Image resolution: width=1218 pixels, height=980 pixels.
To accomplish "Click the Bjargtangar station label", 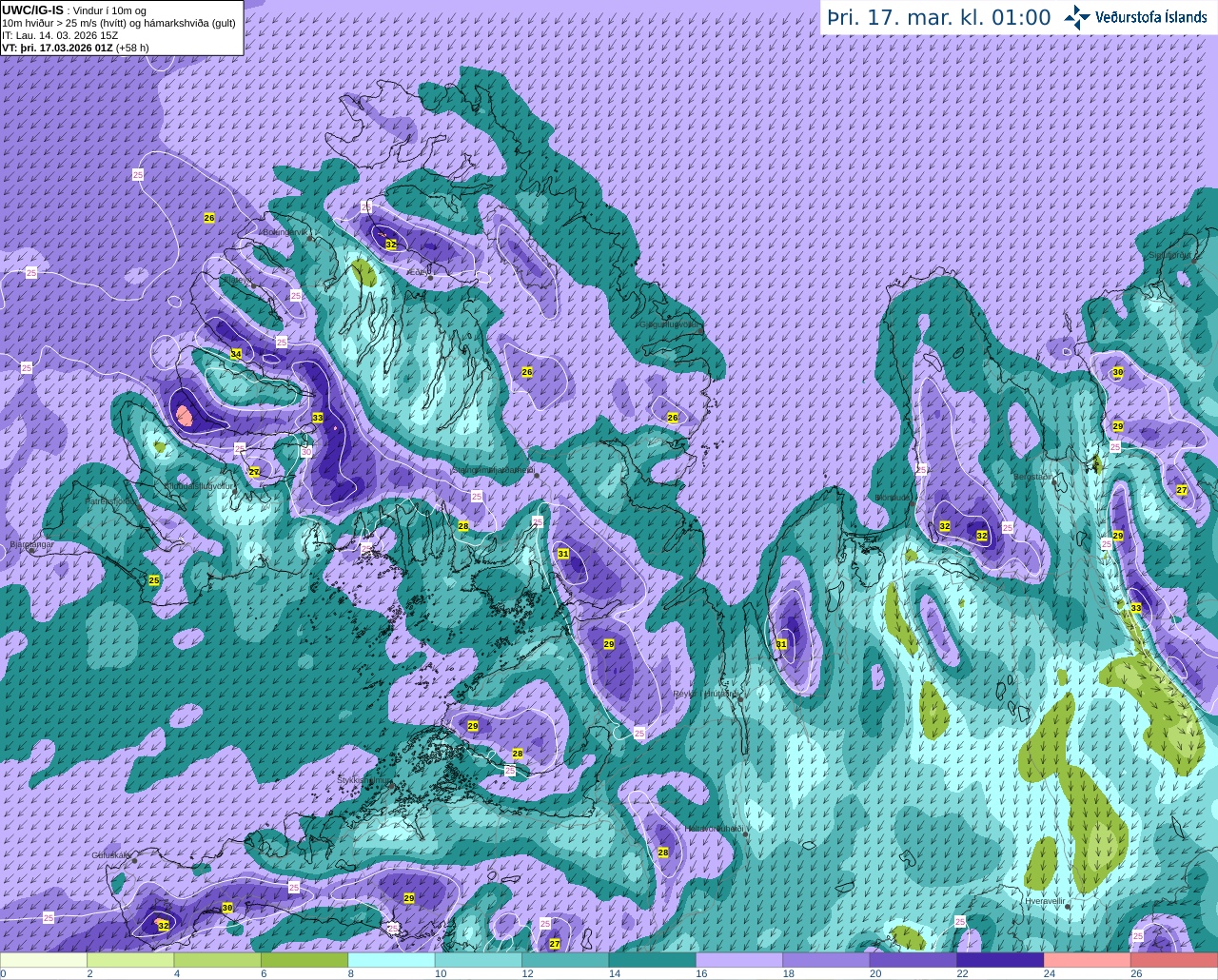I will pos(31,545).
